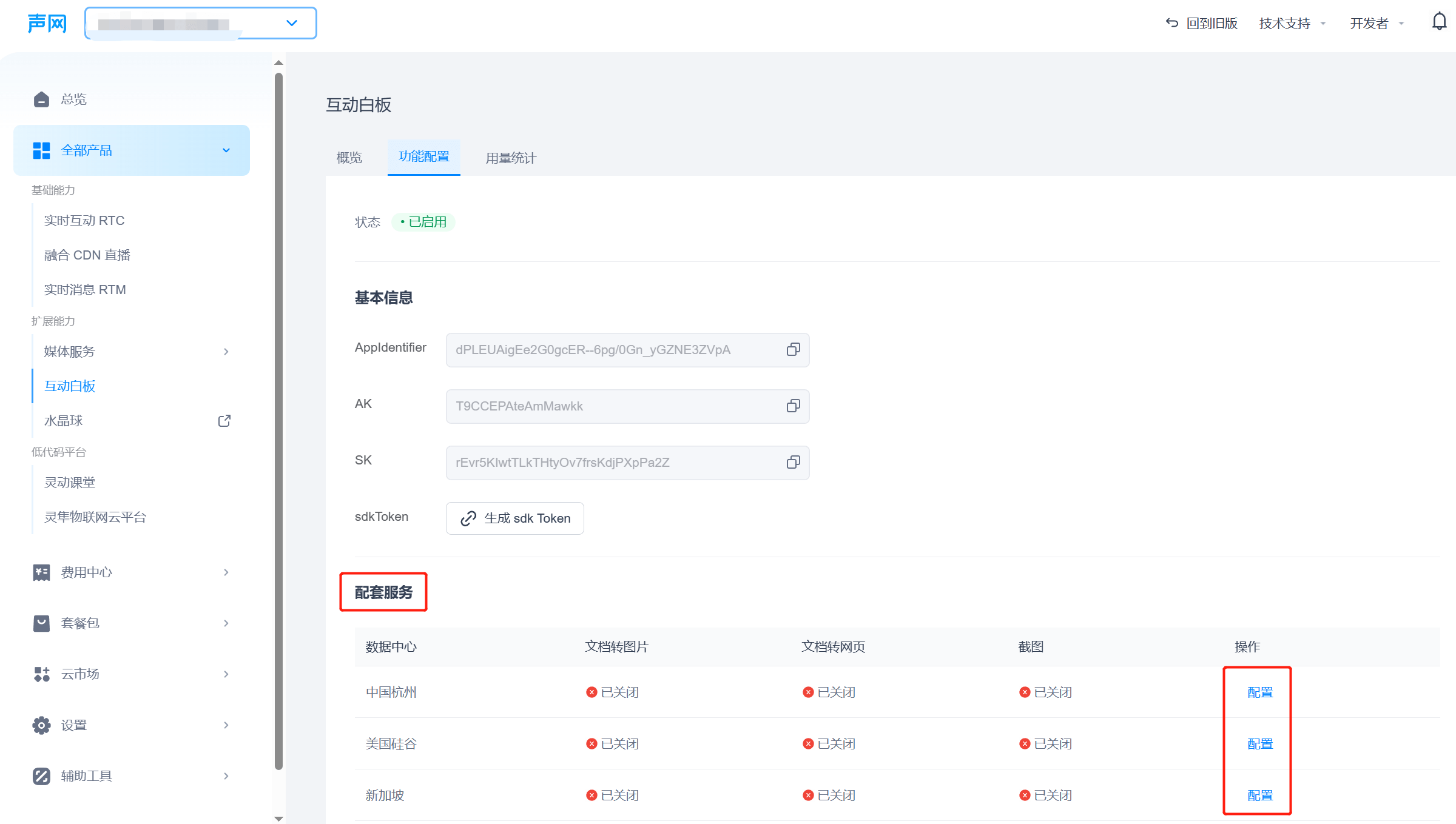
Task: Expand 设置 chevron
Action: [226, 725]
